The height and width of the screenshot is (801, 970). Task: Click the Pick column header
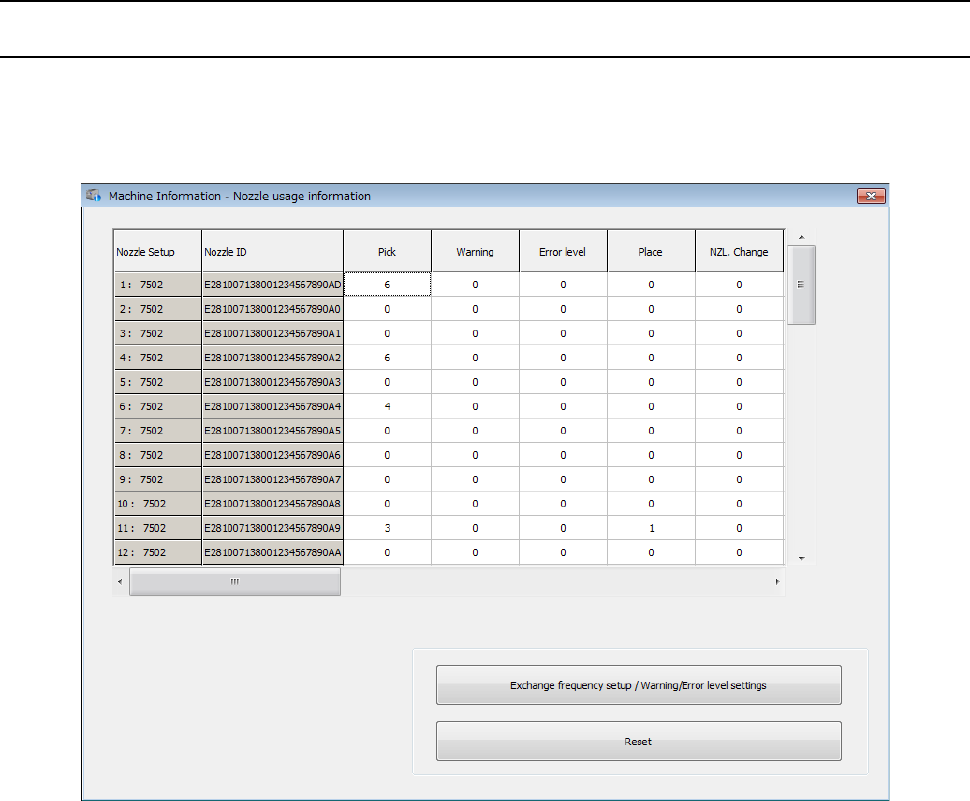click(x=387, y=251)
